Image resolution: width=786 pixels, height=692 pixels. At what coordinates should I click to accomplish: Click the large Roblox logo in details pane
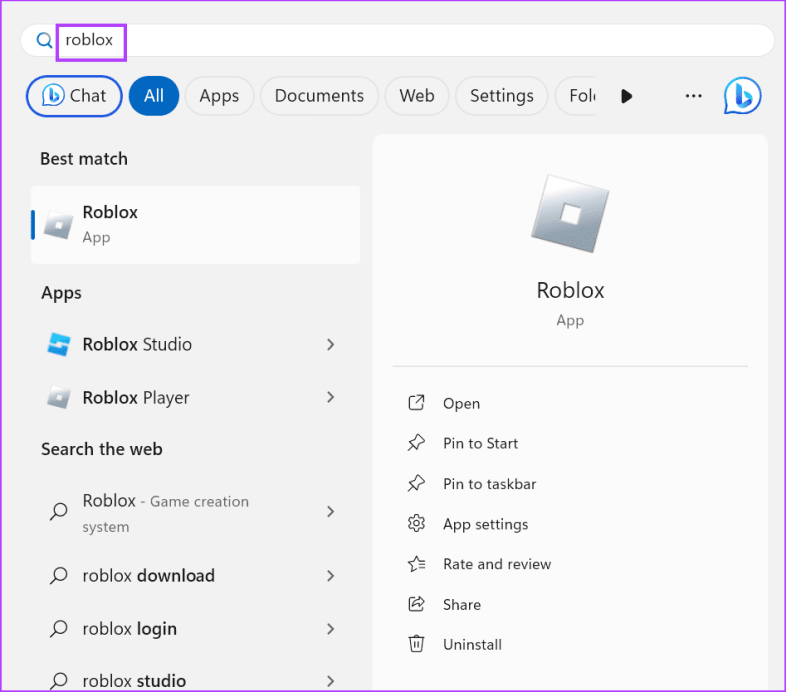pos(570,214)
